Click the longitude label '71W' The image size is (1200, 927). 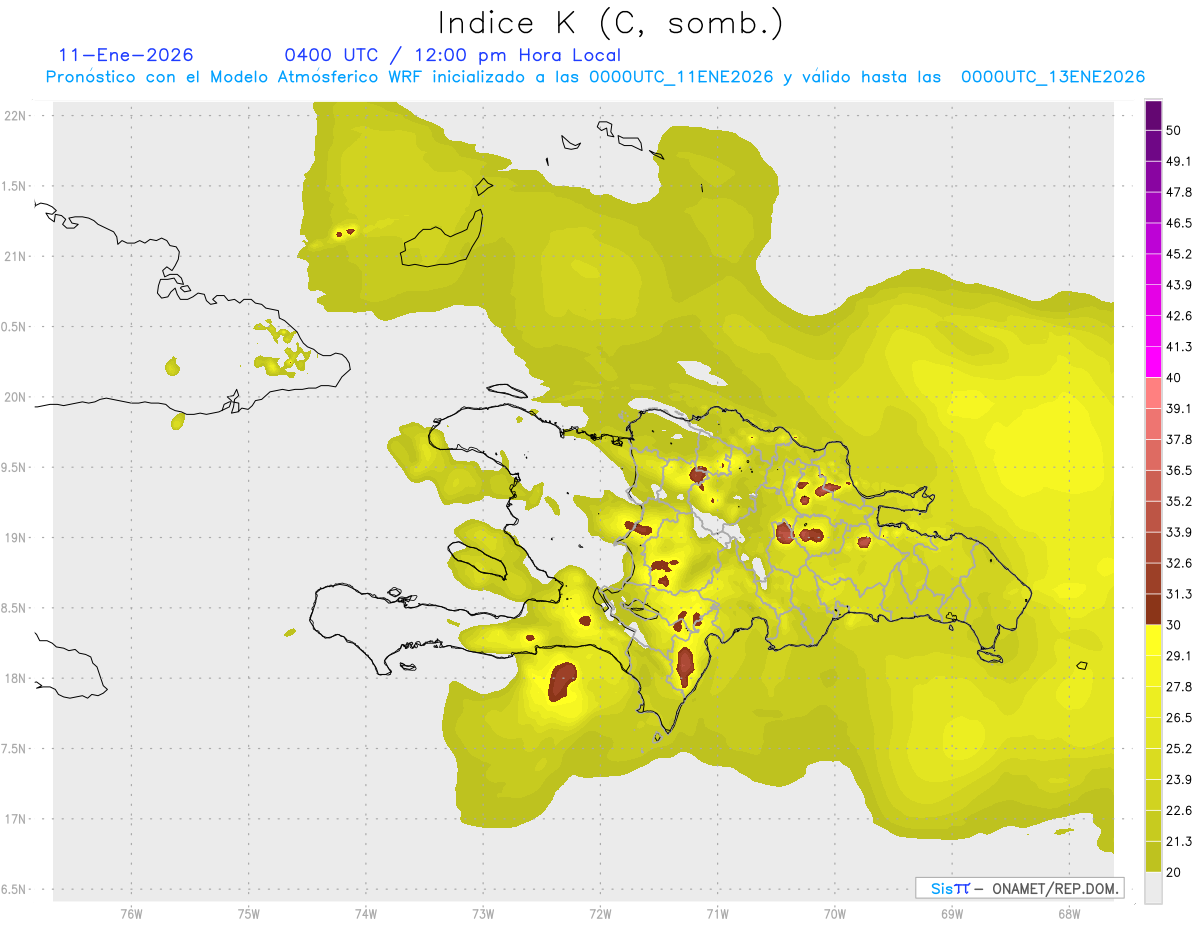[x=717, y=914]
